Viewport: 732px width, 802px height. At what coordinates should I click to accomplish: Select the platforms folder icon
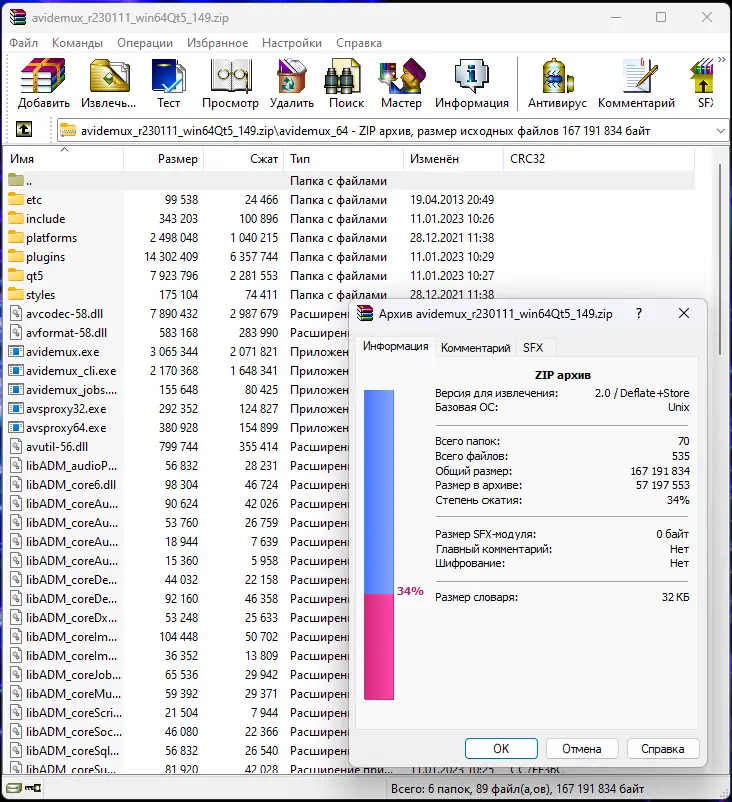coord(16,237)
